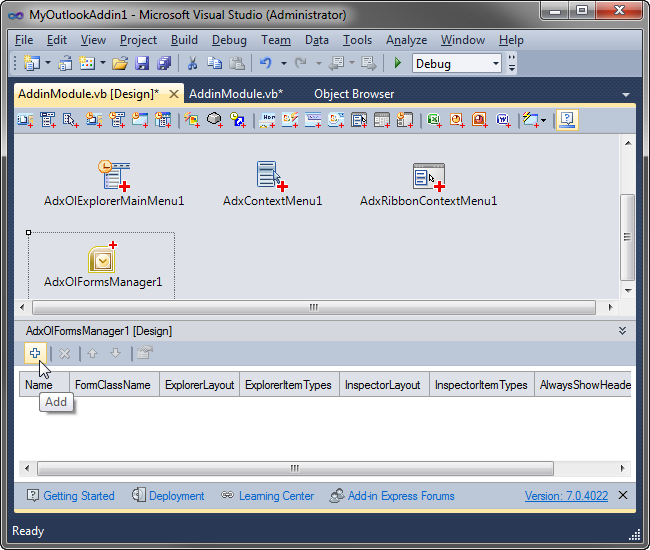Click the Add main menu designer icon
Viewport: 650px width, 550px height.
coord(48,120)
